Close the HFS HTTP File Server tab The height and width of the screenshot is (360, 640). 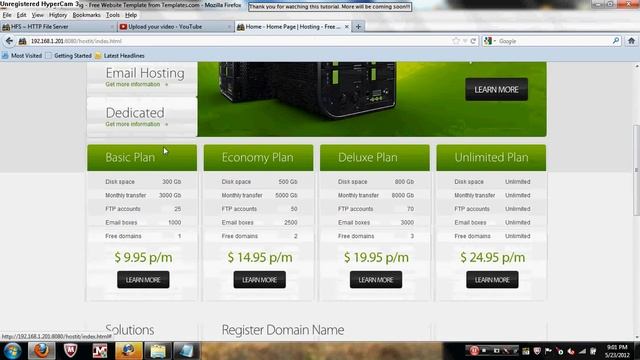click(112, 27)
